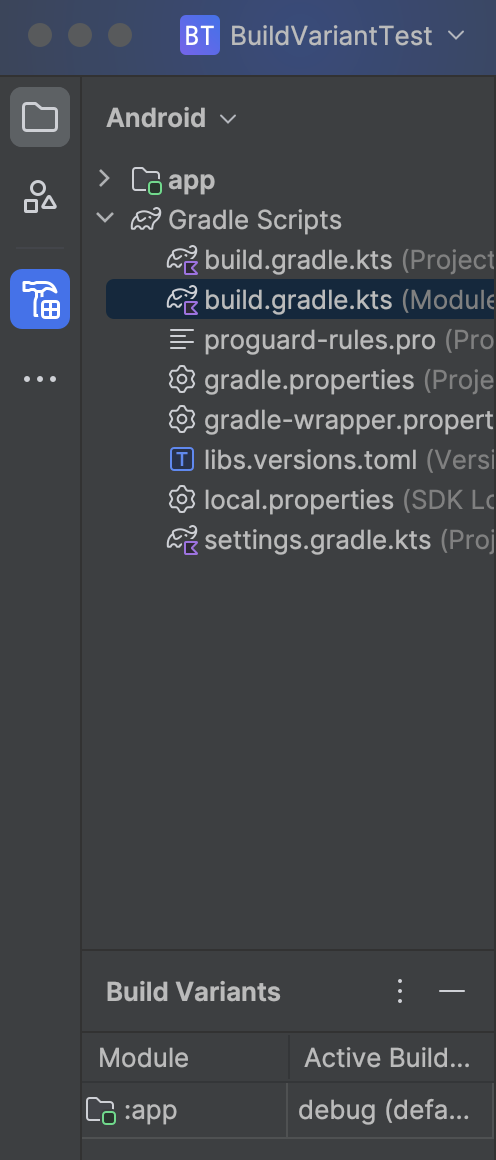The image size is (496, 1160).
Task: Collapse the Gradle Scripts node
Action: pos(104,219)
